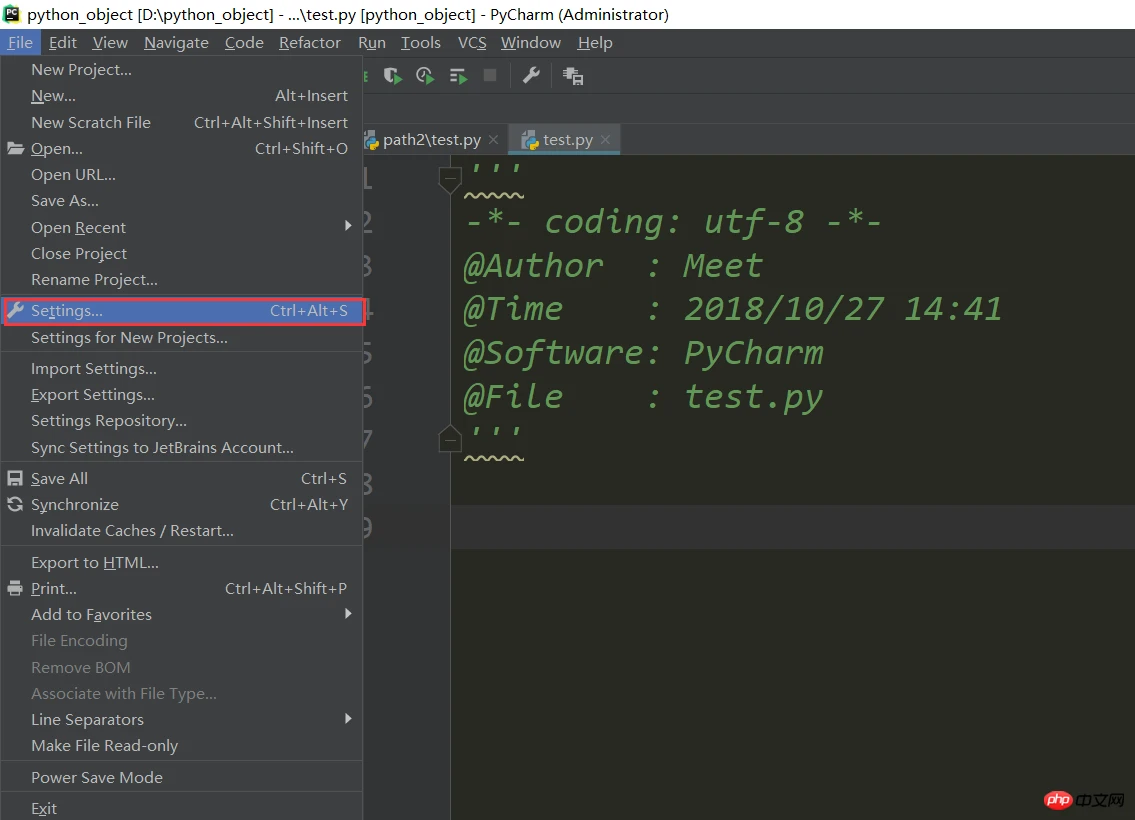1135x820 pixels.
Task: Expand the Add to Favorites submenu arrow
Action: point(348,614)
